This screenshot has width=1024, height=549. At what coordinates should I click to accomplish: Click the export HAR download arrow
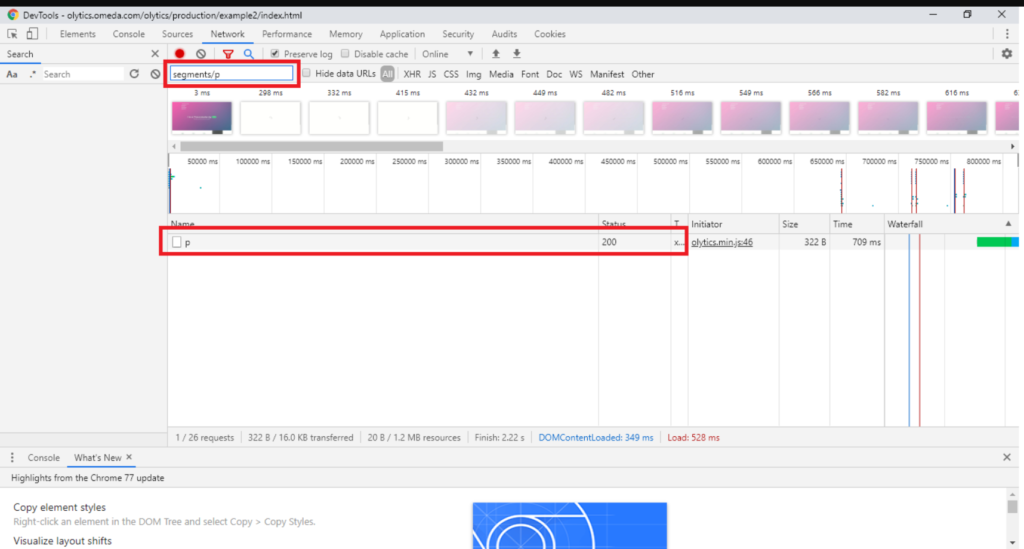[517, 54]
